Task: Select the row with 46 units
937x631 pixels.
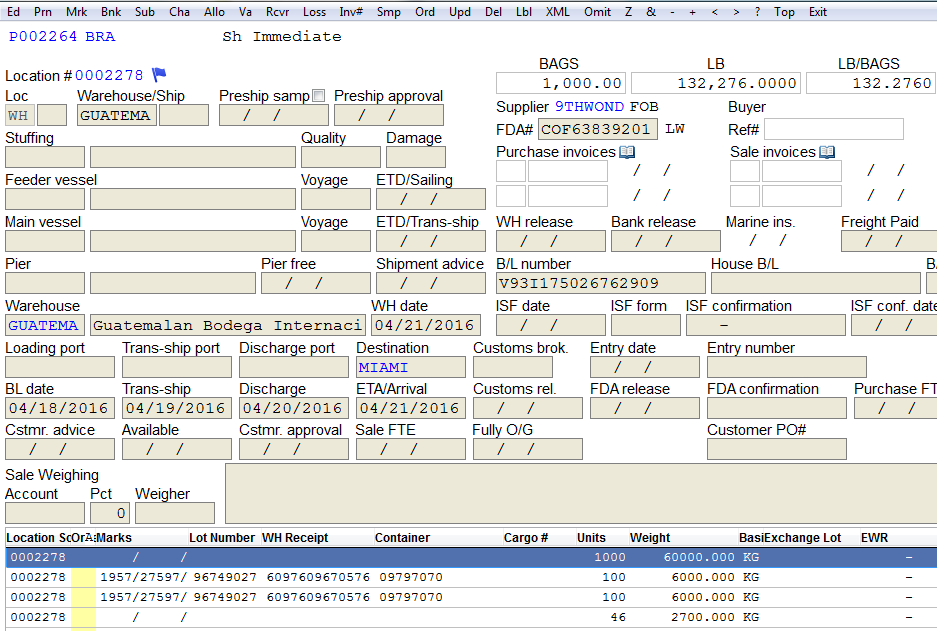Action: 471,617
